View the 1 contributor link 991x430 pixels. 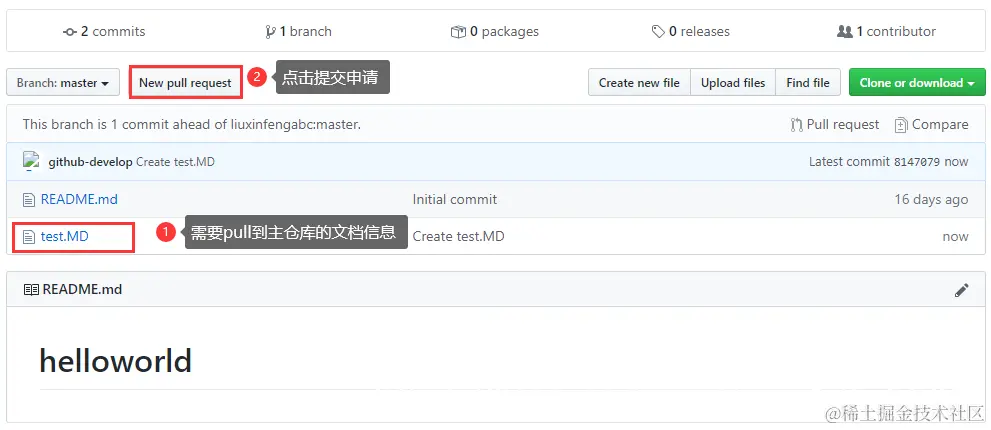coord(886,32)
